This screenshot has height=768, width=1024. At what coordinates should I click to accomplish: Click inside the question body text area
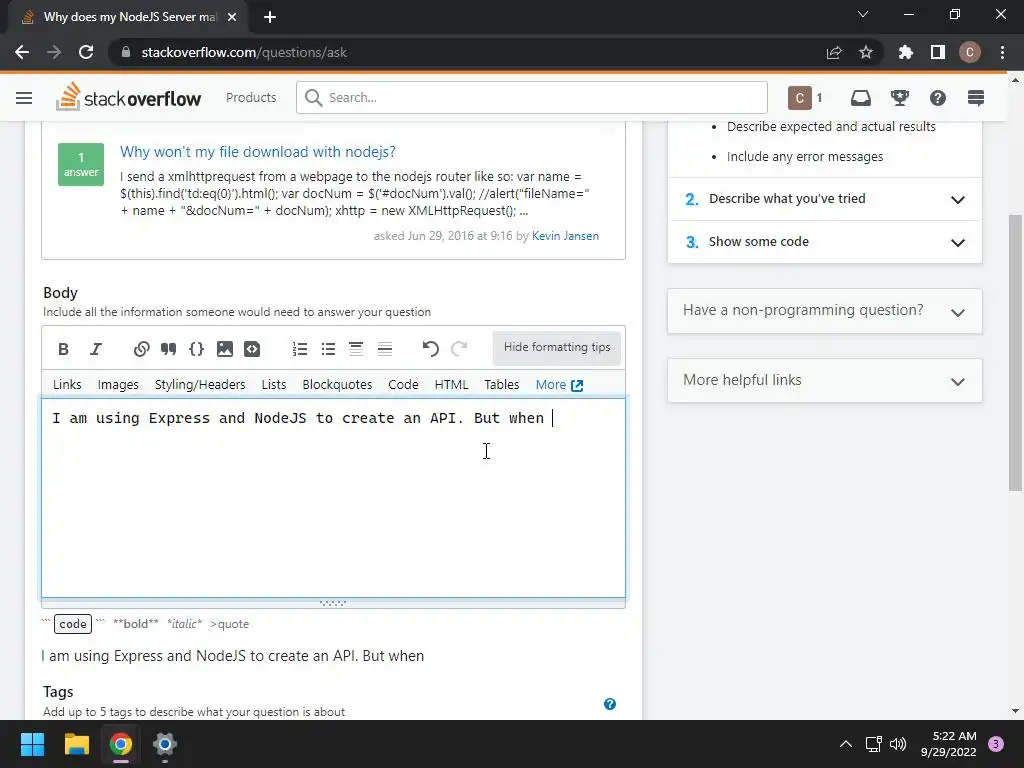333,498
